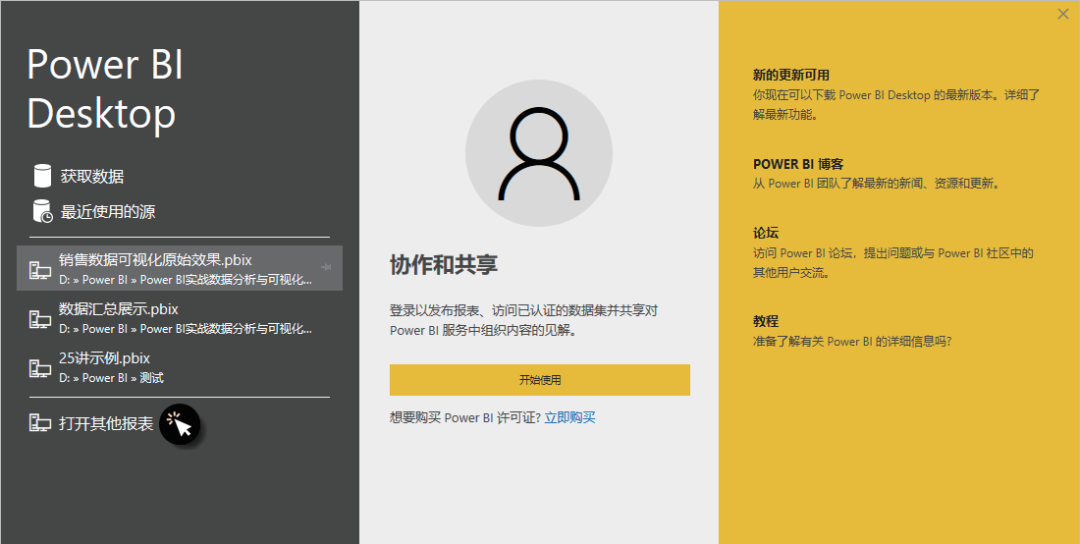Click the path D: » Power BI » 测试
Screen dimensions: 1080x544
pos(112,378)
